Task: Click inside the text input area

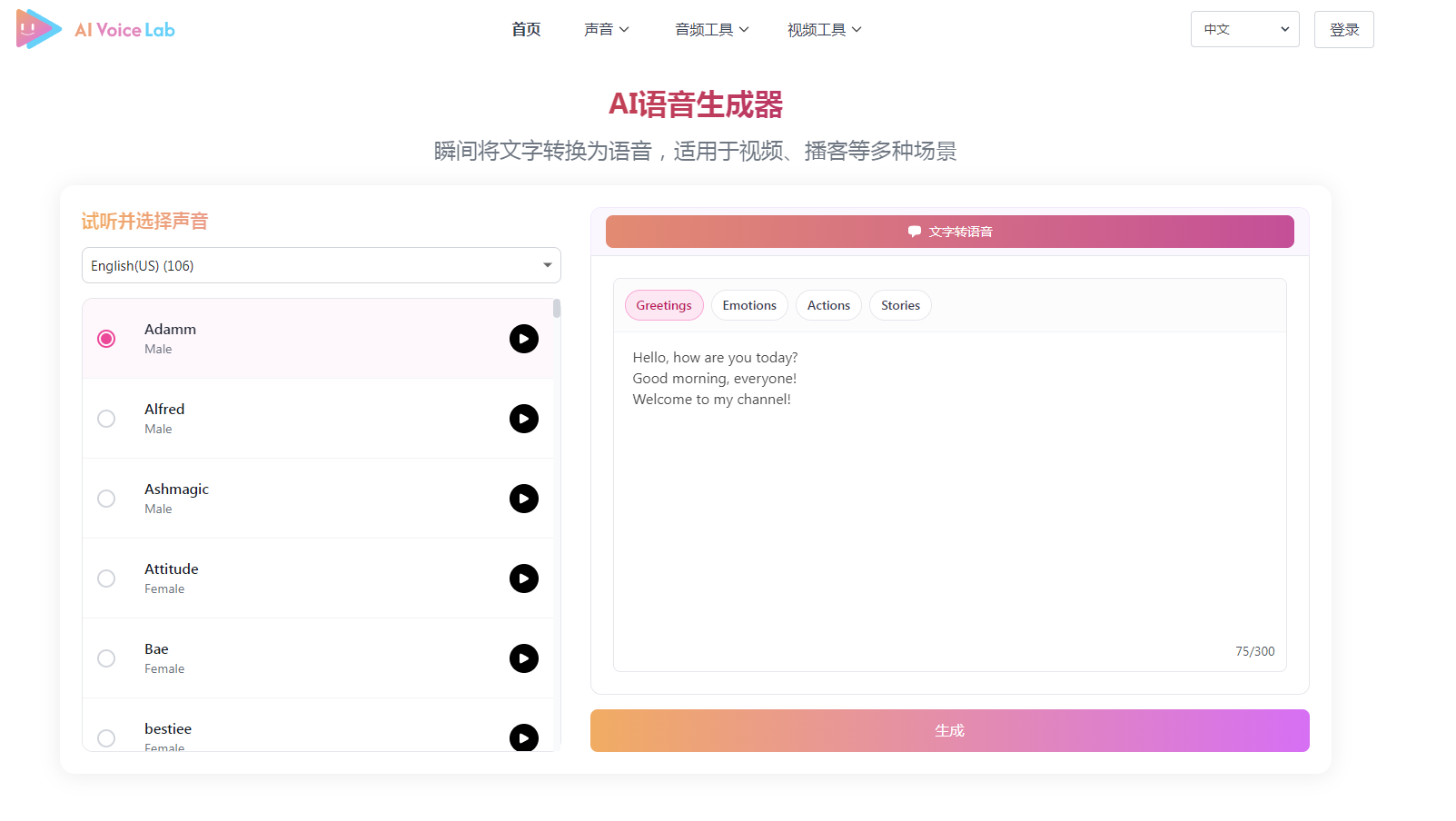Action: click(949, 500)
